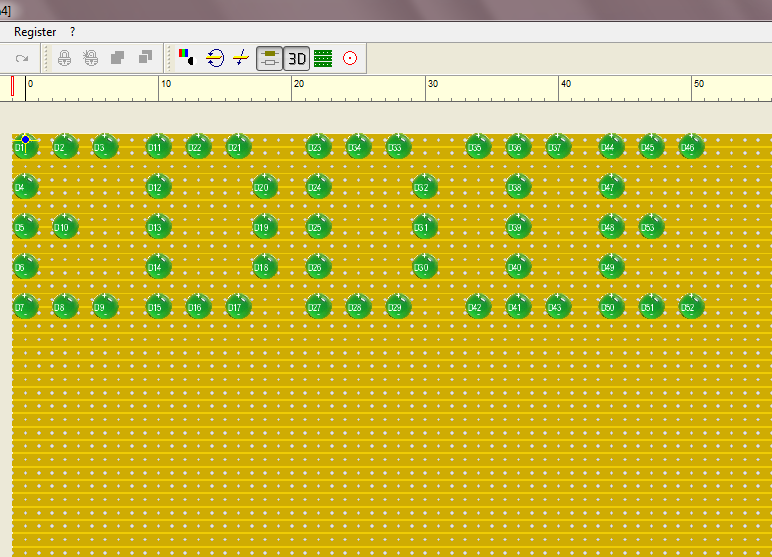Select LED D37 in the top row
772x557 pixels.
point(558,146)
